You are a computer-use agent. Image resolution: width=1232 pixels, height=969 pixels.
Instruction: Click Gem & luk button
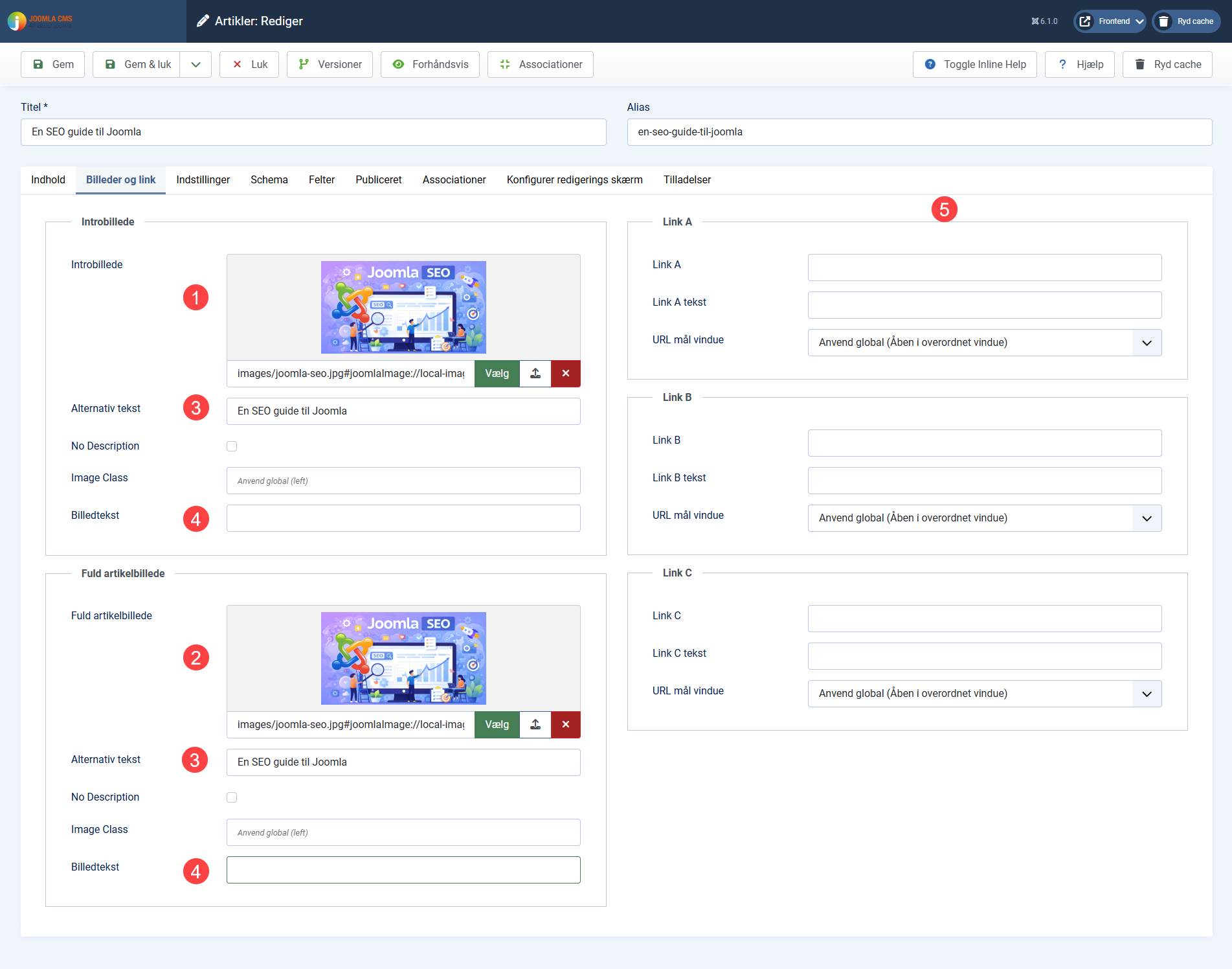pos(136,64)
